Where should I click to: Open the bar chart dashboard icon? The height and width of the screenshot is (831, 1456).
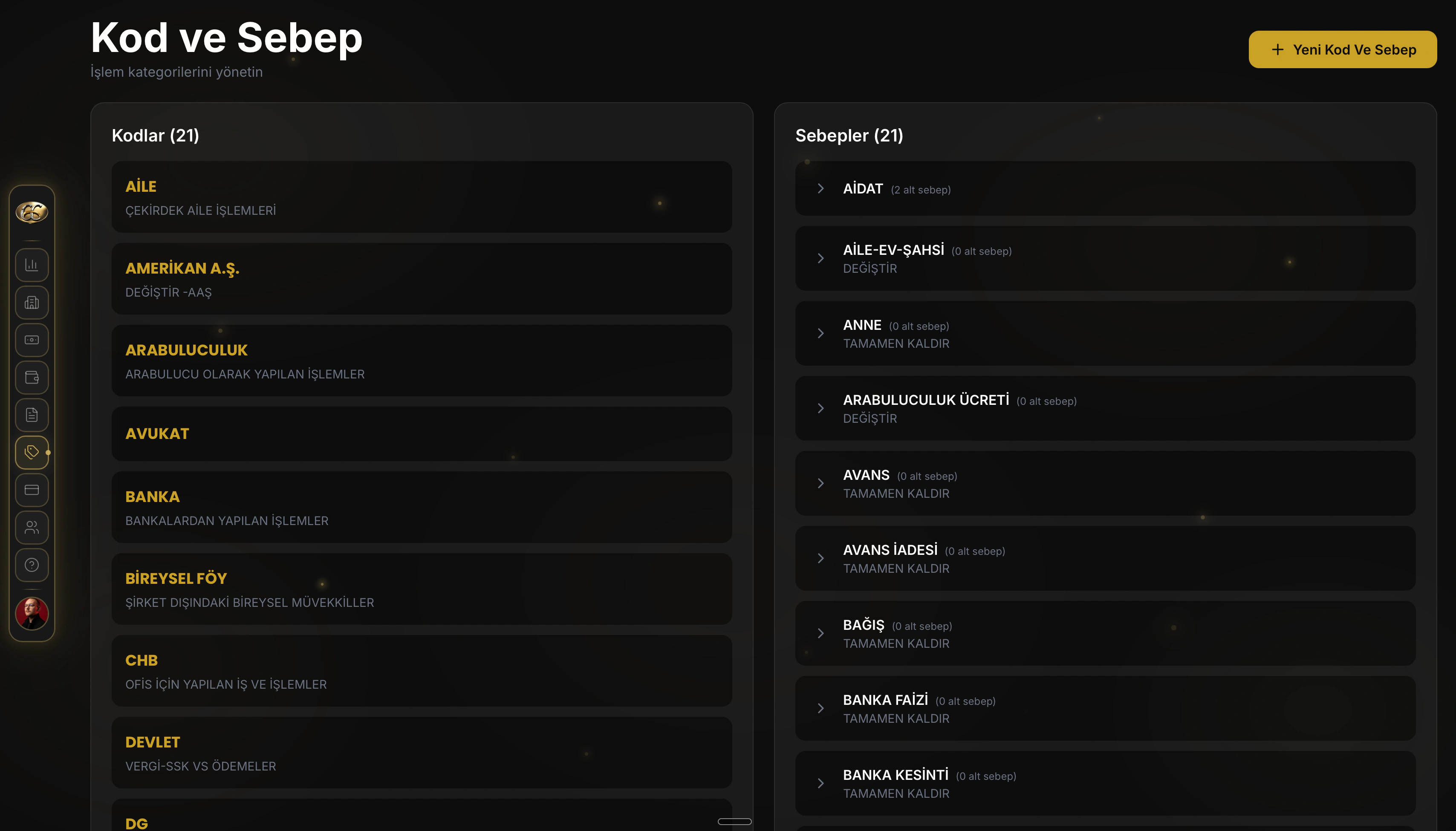pos(32,265)
